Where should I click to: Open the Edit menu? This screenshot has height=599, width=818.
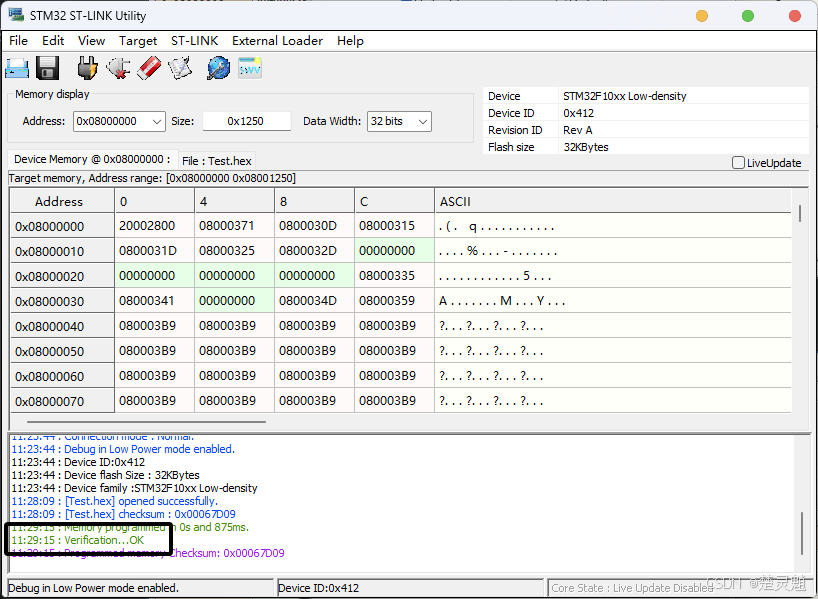click(53, 41)
